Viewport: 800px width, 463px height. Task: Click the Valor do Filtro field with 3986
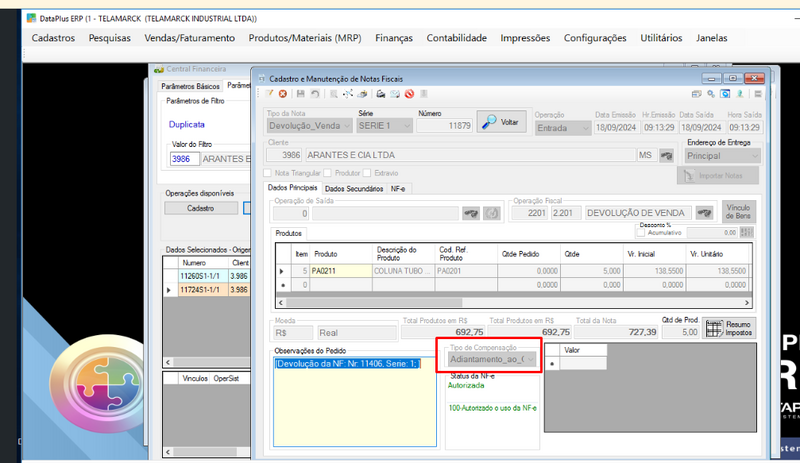click(x=184, y=159)
